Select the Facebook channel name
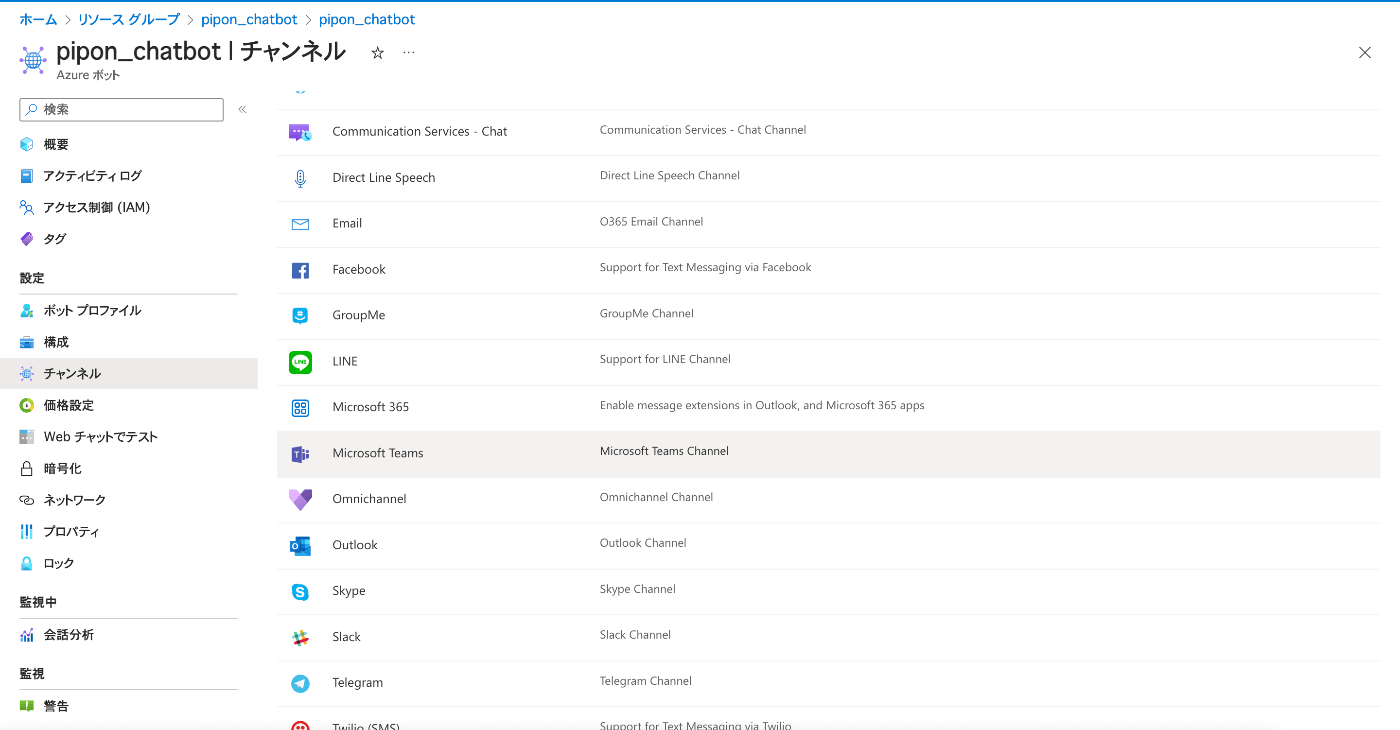The height and width of the screenshot is (730, 1400). (x=359, y=270)
